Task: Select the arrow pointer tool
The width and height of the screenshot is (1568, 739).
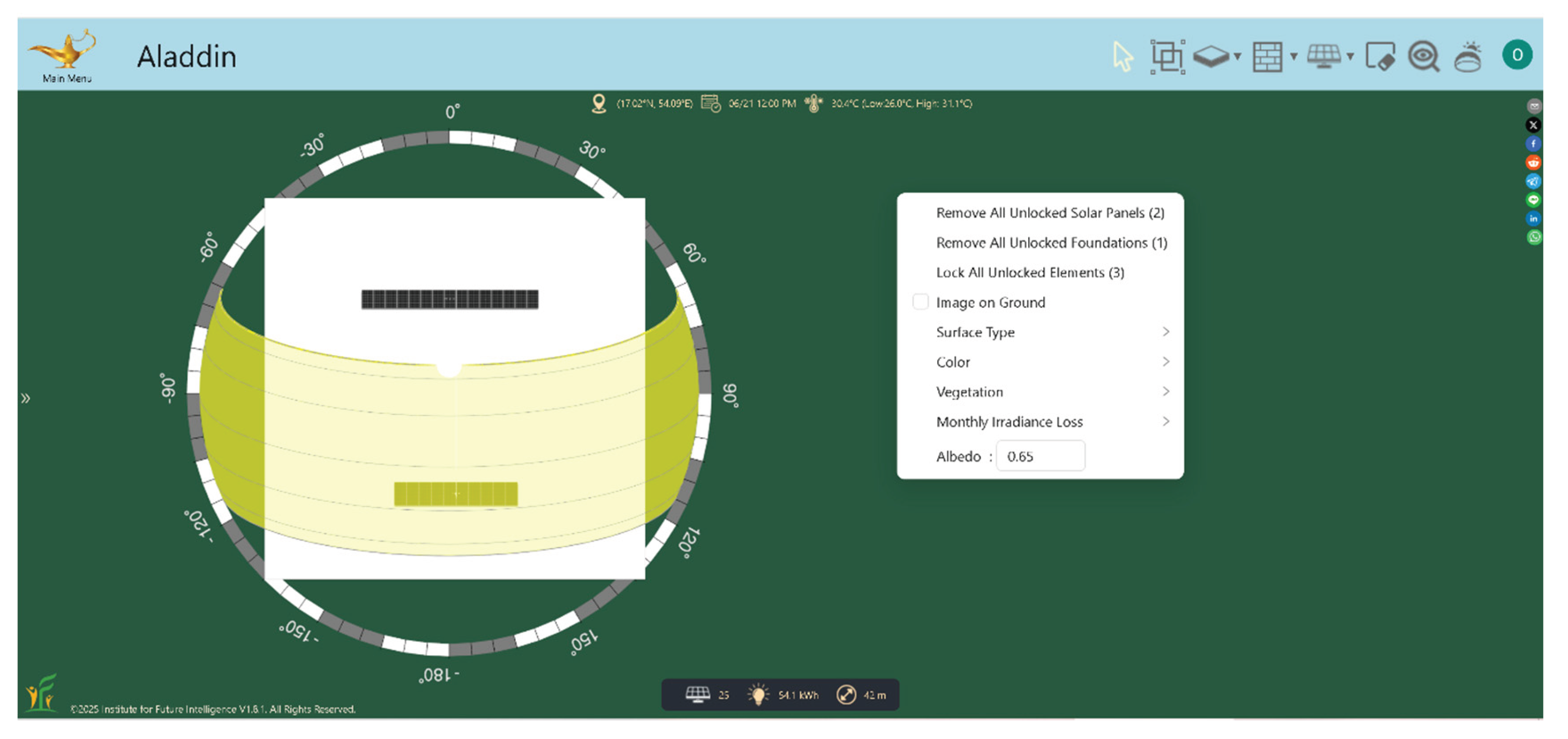Action: pyautogui.click(x=1122, y=57)
